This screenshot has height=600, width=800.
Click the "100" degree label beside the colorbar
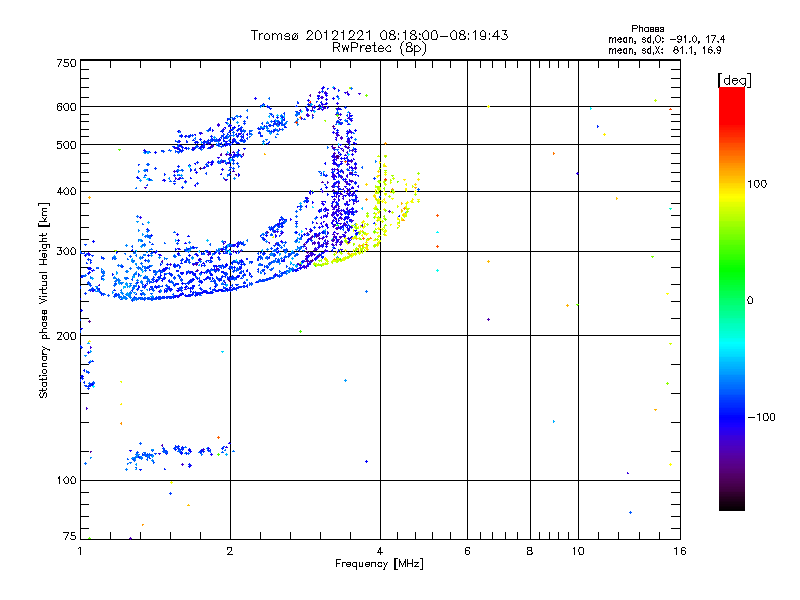[x=757, y=184]
